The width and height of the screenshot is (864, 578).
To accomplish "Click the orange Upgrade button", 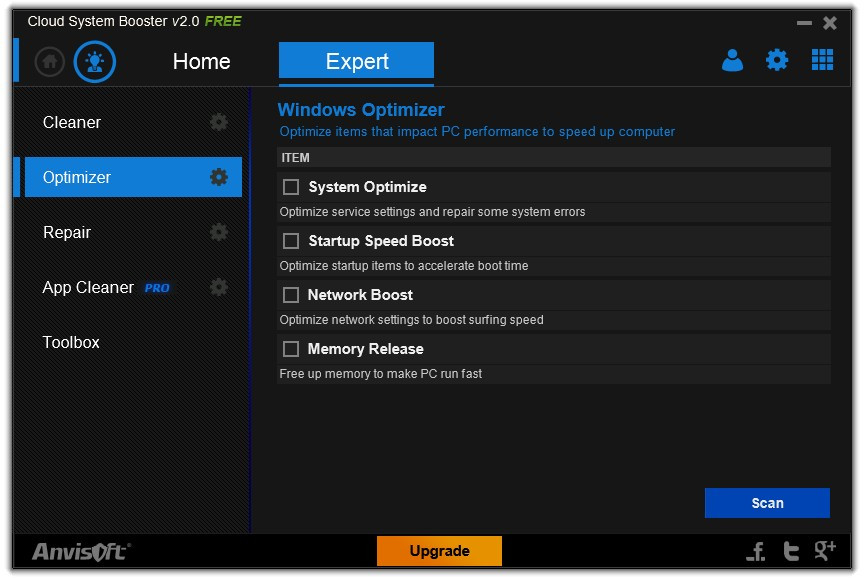I will 439,550.
